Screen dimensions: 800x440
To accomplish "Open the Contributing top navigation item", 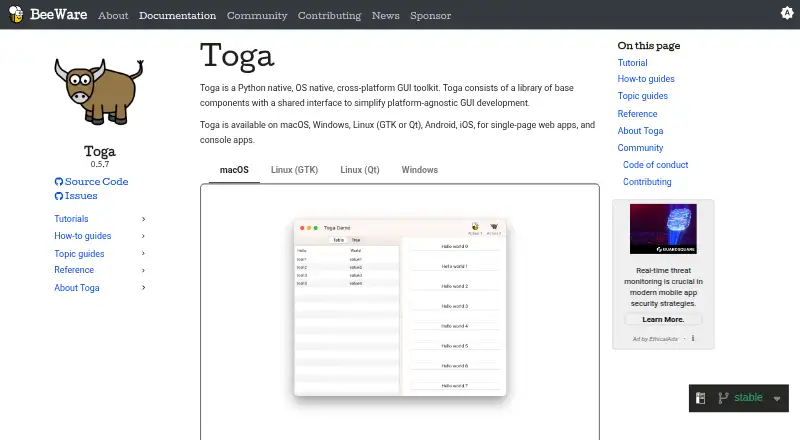I will (330, 15).
